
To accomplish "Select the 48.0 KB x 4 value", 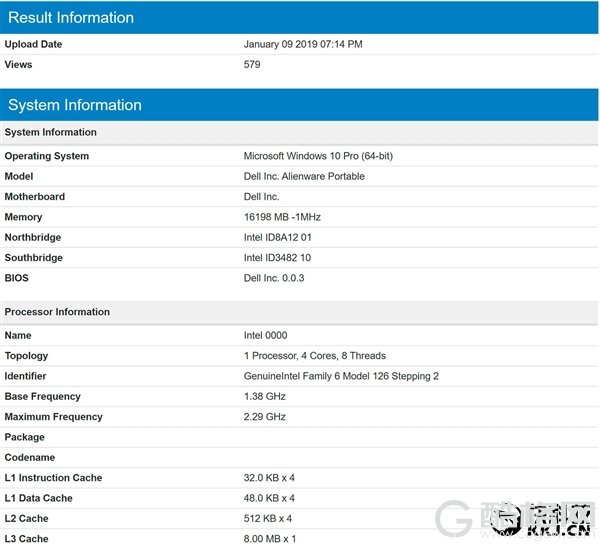I will click(x=269, y=498).
